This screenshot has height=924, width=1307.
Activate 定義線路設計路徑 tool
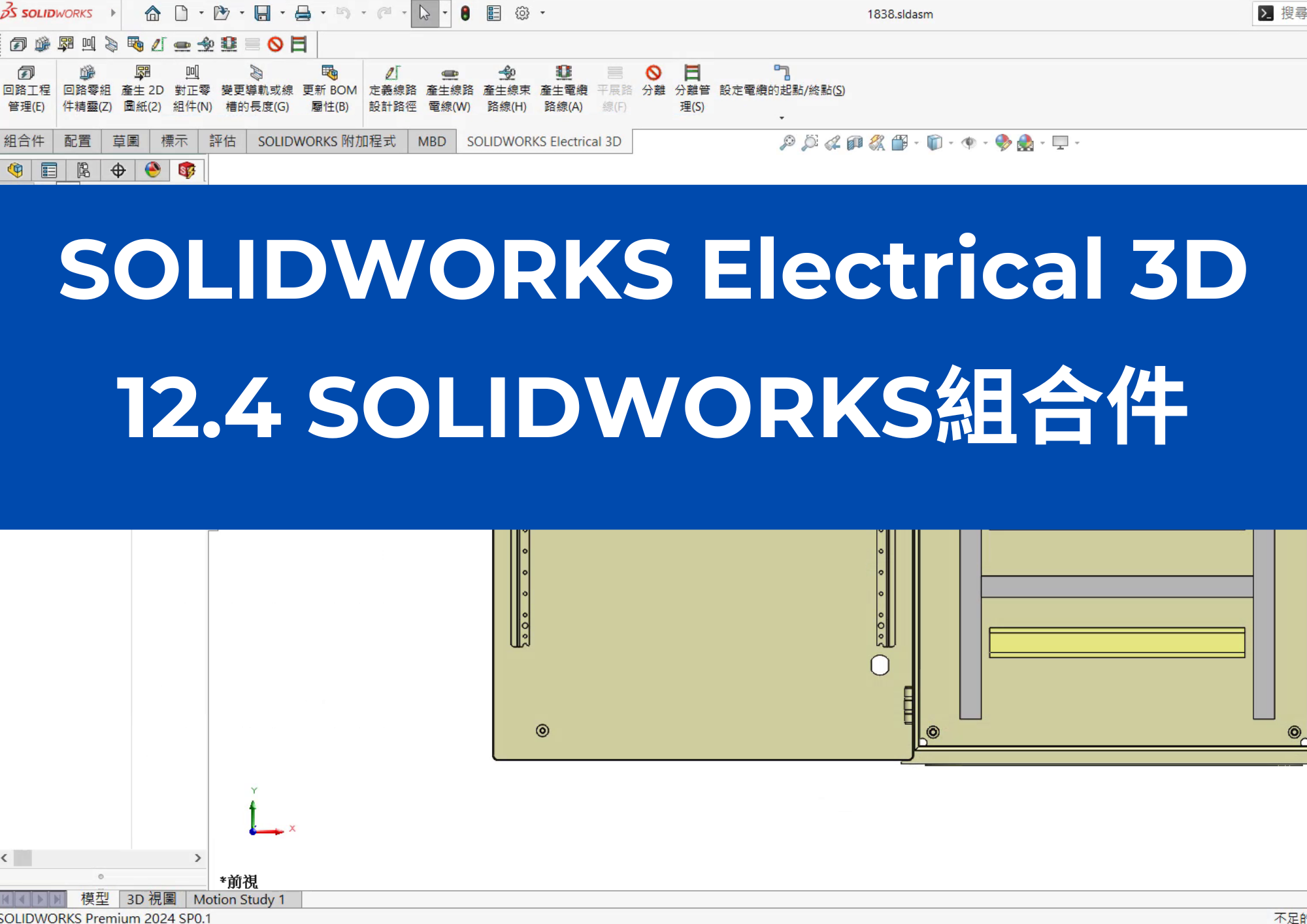[x=391, y=88]
